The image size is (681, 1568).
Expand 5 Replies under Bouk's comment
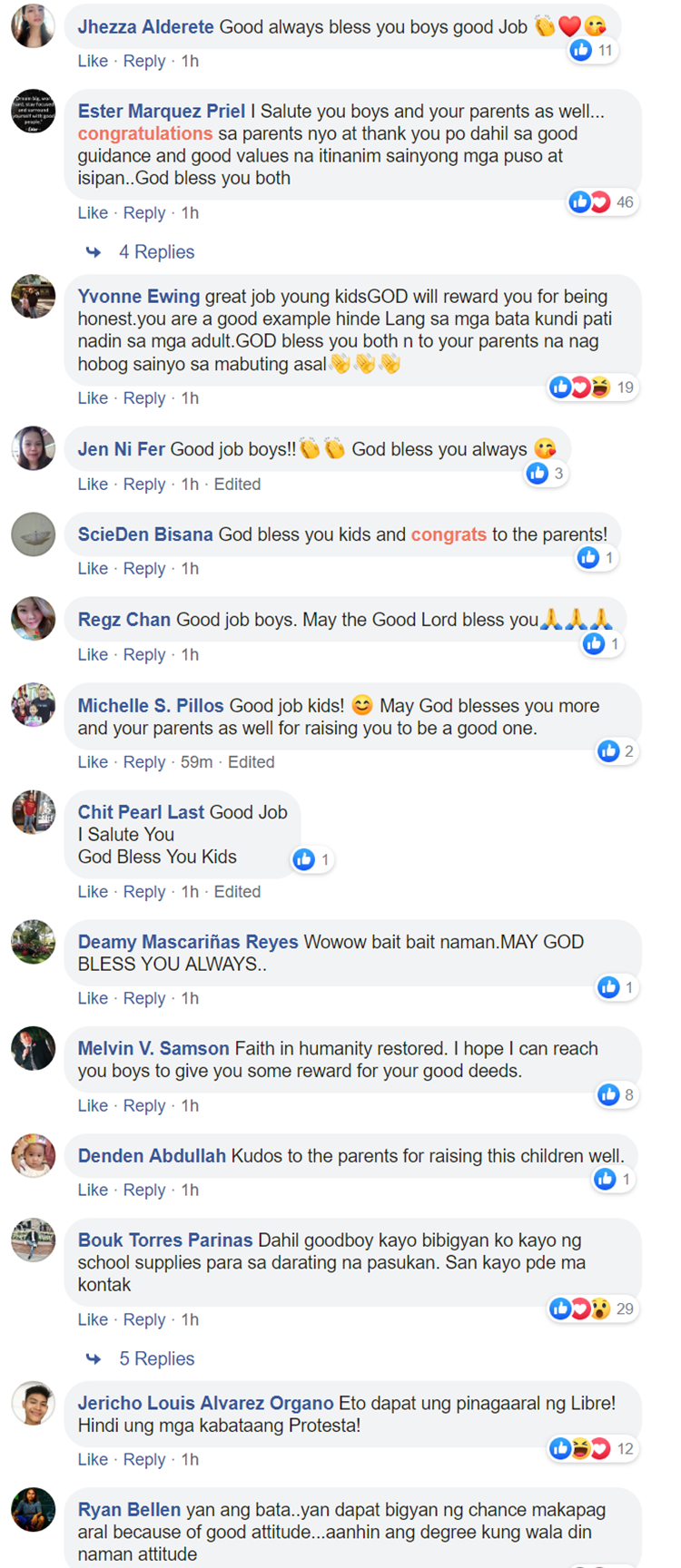[156, 1359]
